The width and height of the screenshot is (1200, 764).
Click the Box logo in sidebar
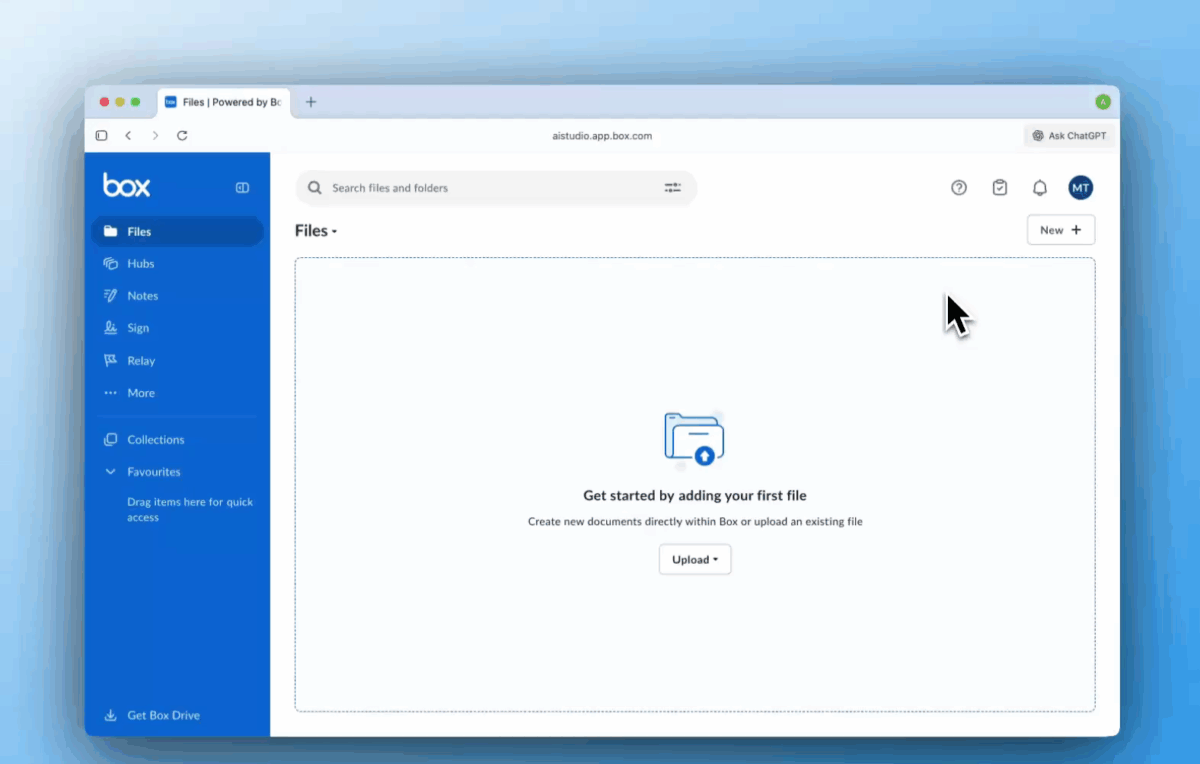click(x=126, y=186)
